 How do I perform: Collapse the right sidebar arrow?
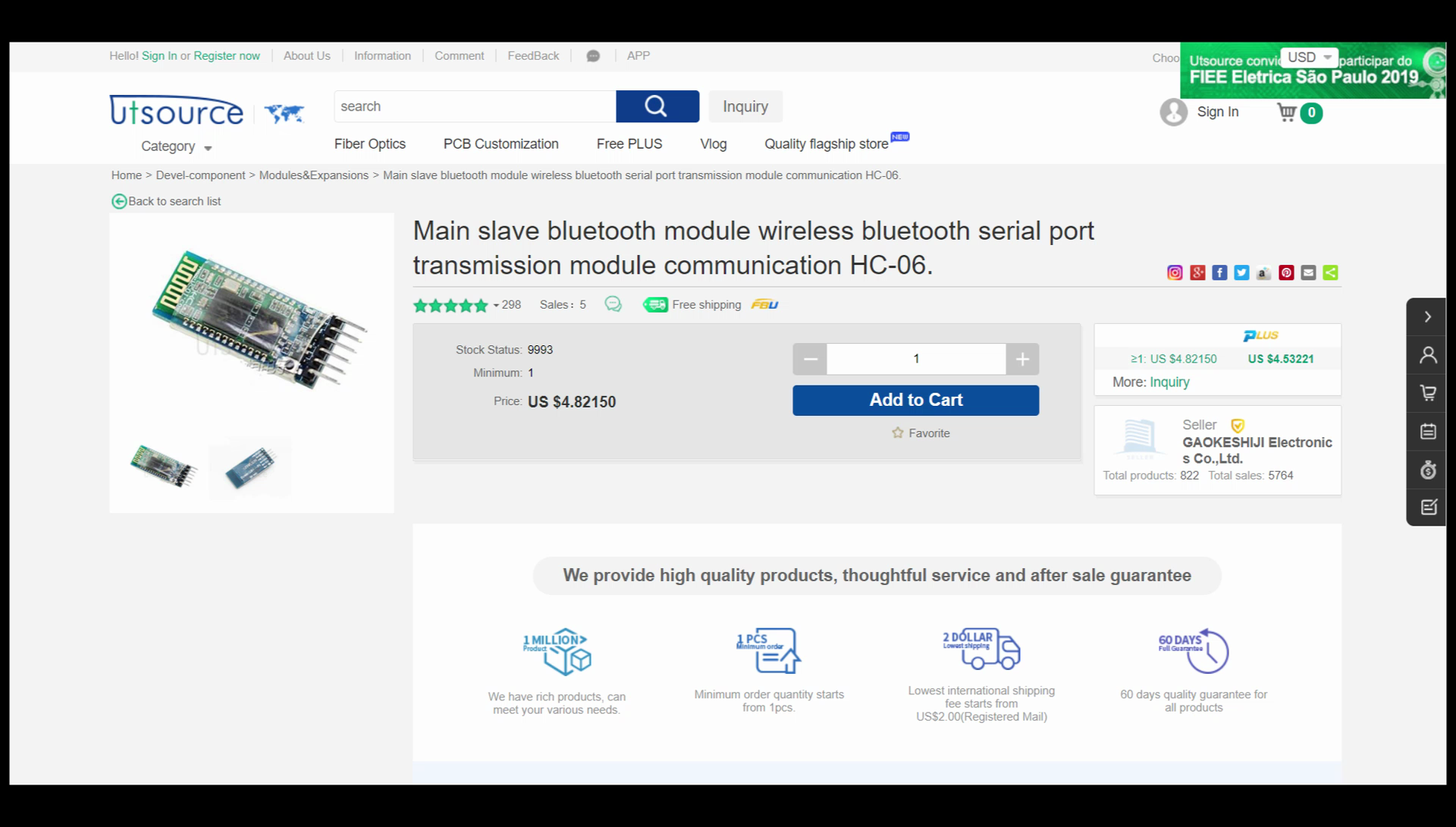[x=1427, y=317]
